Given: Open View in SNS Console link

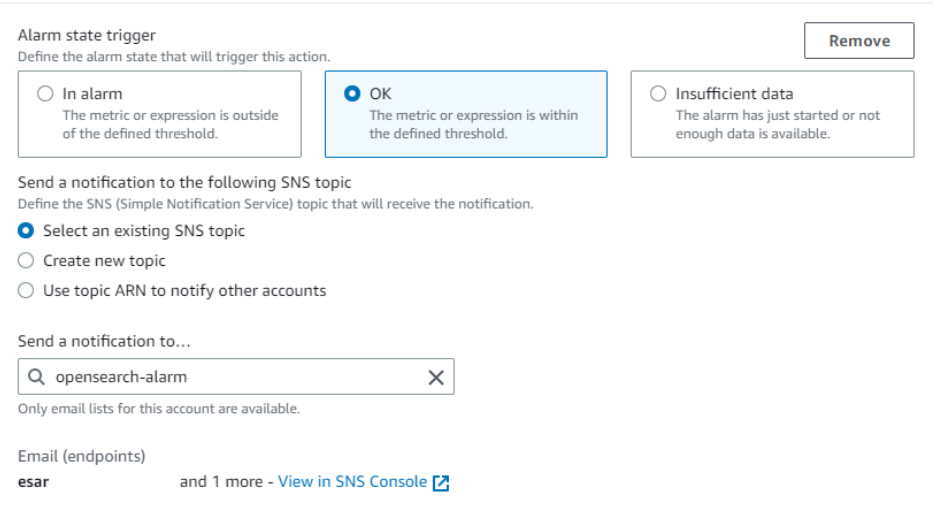Looking at the screenshot, I should pyautogui.click(x=352, y=482).
